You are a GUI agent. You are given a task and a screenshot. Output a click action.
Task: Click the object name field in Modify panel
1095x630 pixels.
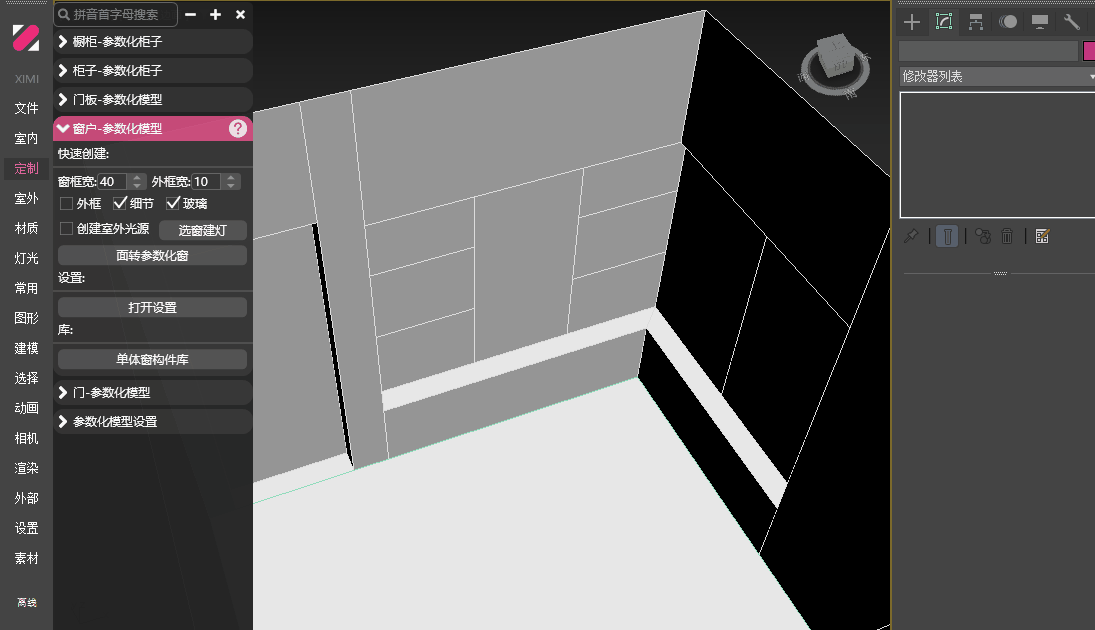[x=989, y=51]
